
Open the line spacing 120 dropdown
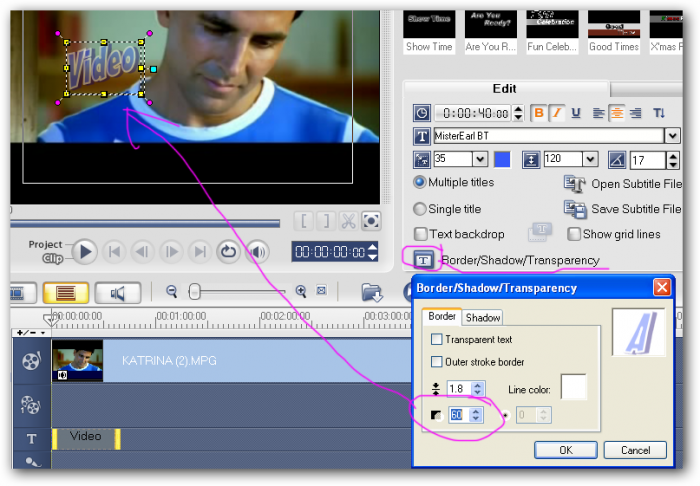(x=590, y=159)
